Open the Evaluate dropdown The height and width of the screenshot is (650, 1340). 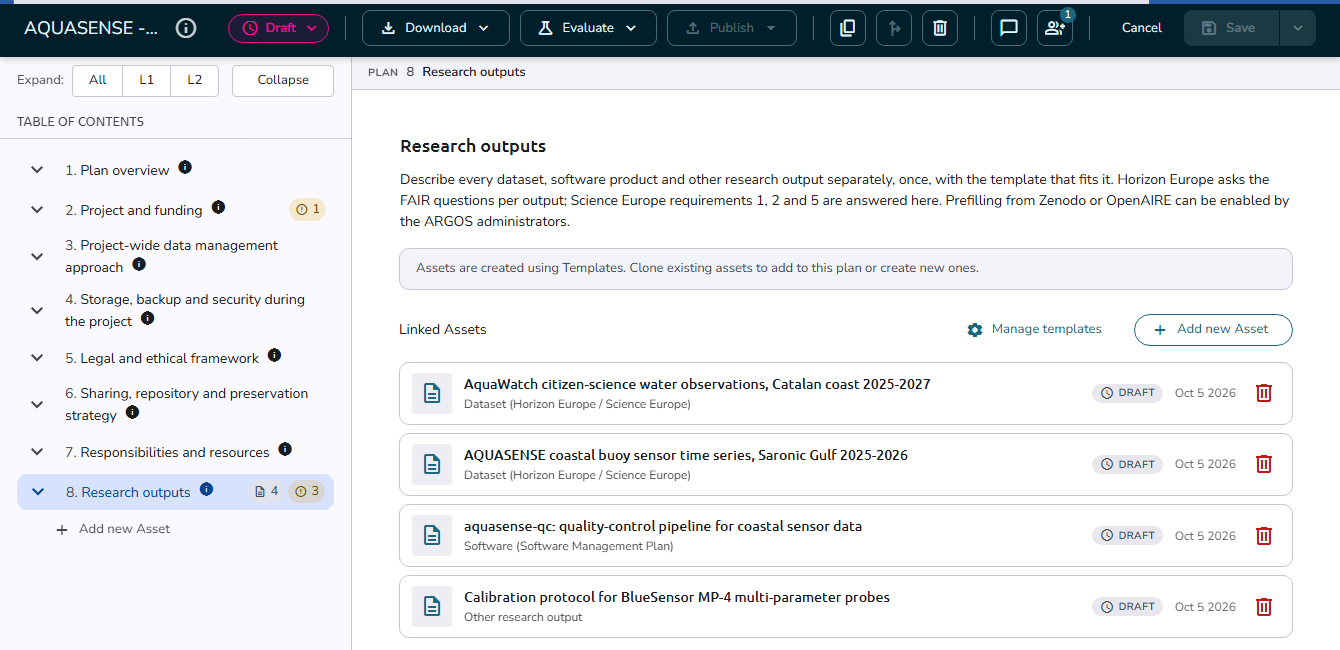(x=588, y=28)
